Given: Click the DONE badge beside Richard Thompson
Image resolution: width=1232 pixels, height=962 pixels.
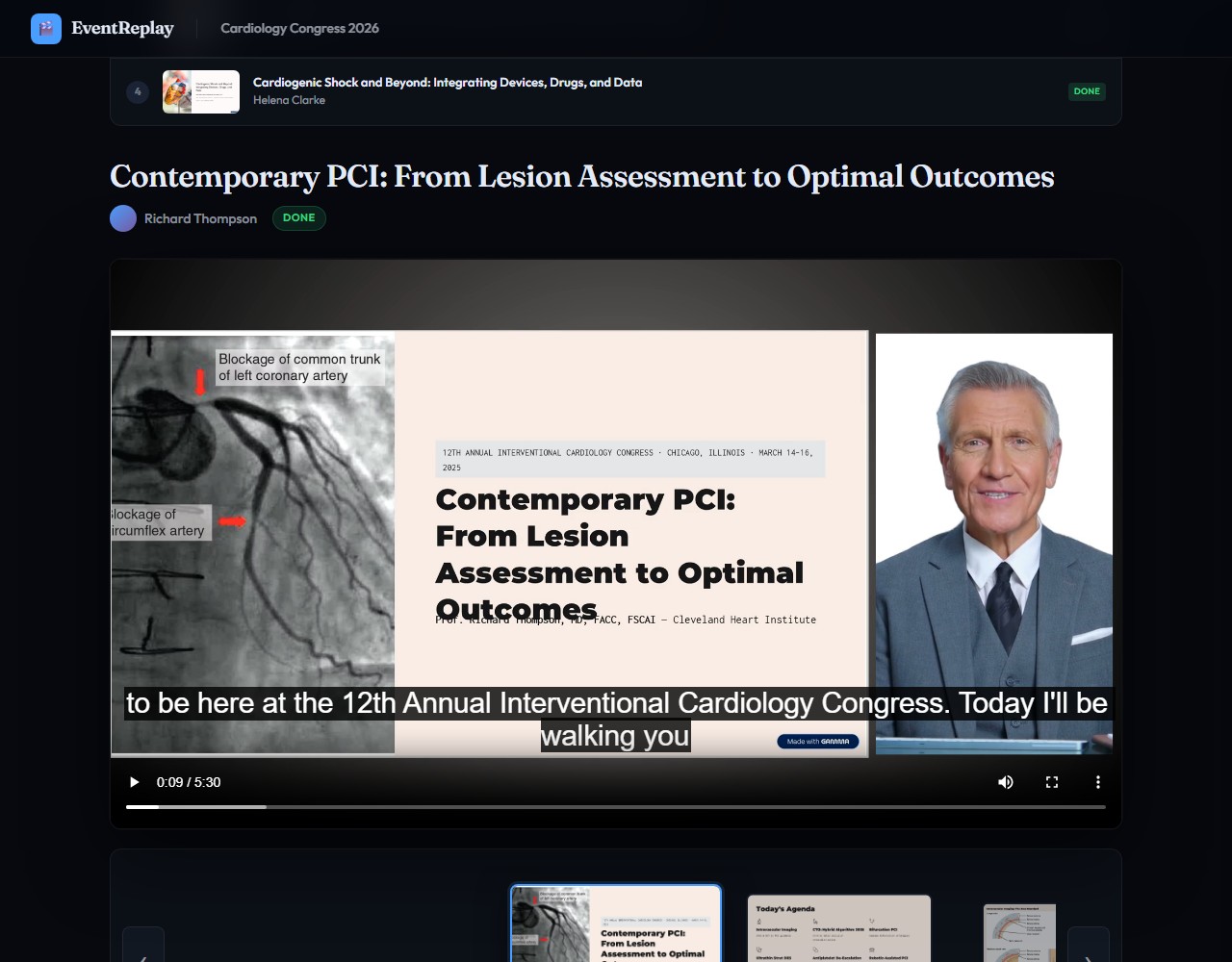Looking at the screenshot, I should pyautogui.click(x=298, y=218).
